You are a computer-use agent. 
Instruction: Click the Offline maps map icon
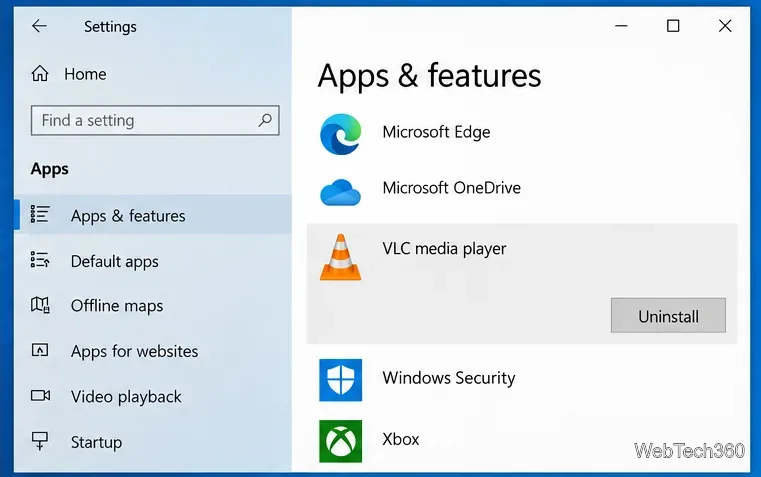[40, 305]
